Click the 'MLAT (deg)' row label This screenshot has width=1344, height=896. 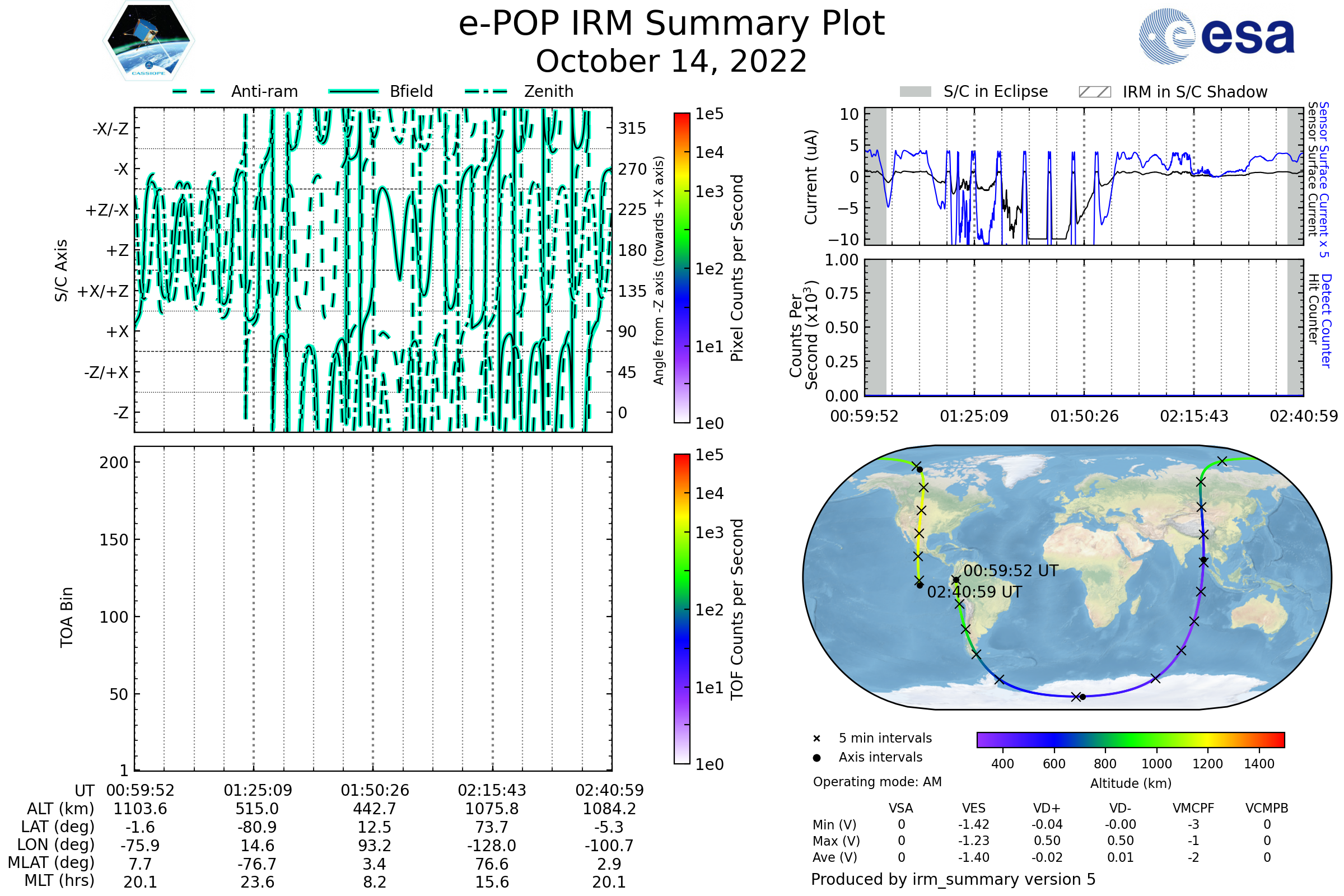(x=51, y=862)
